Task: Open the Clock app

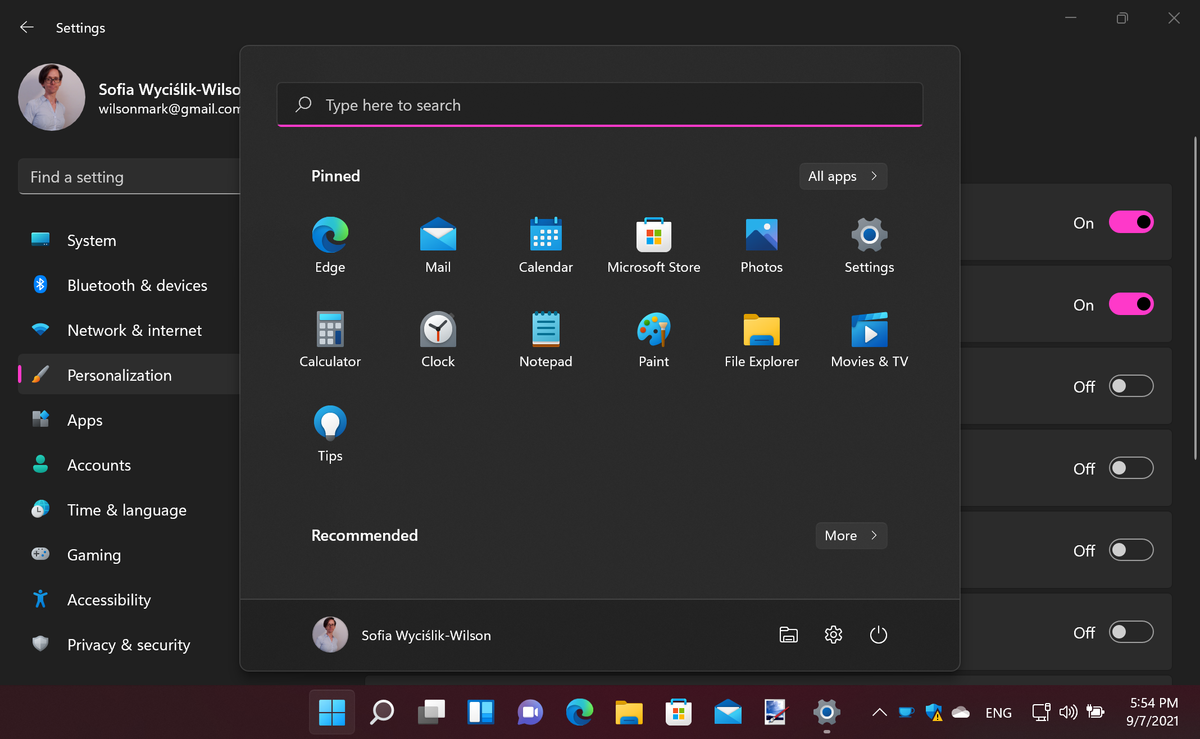Action: tap(437, 334)
